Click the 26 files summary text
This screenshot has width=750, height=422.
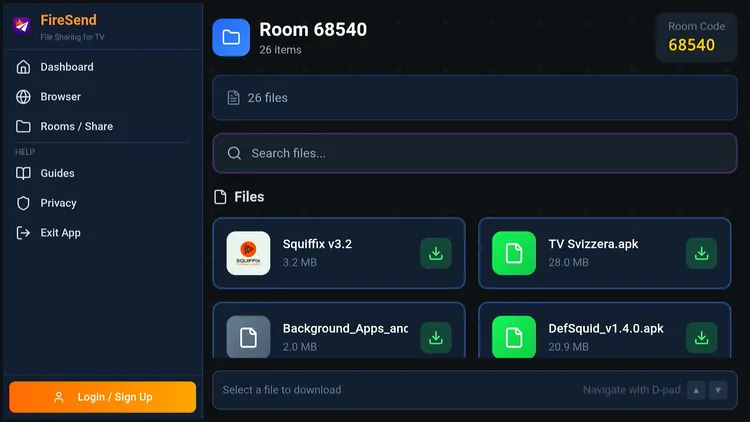pos(267,98)
